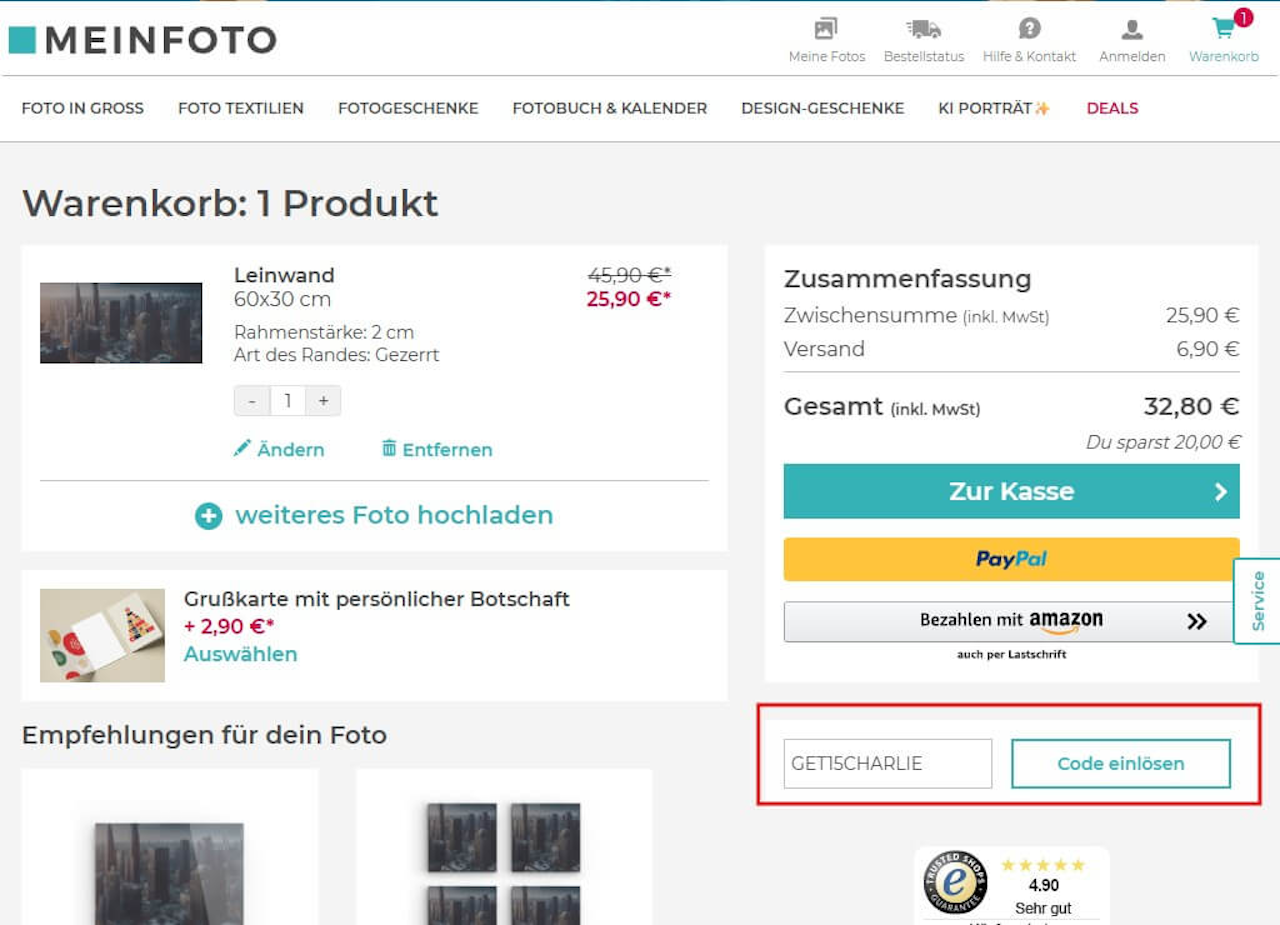Click Ändern to edit the Leinwand
Viewport: 1280px width, 925px height.
click(x=279, y=449)
